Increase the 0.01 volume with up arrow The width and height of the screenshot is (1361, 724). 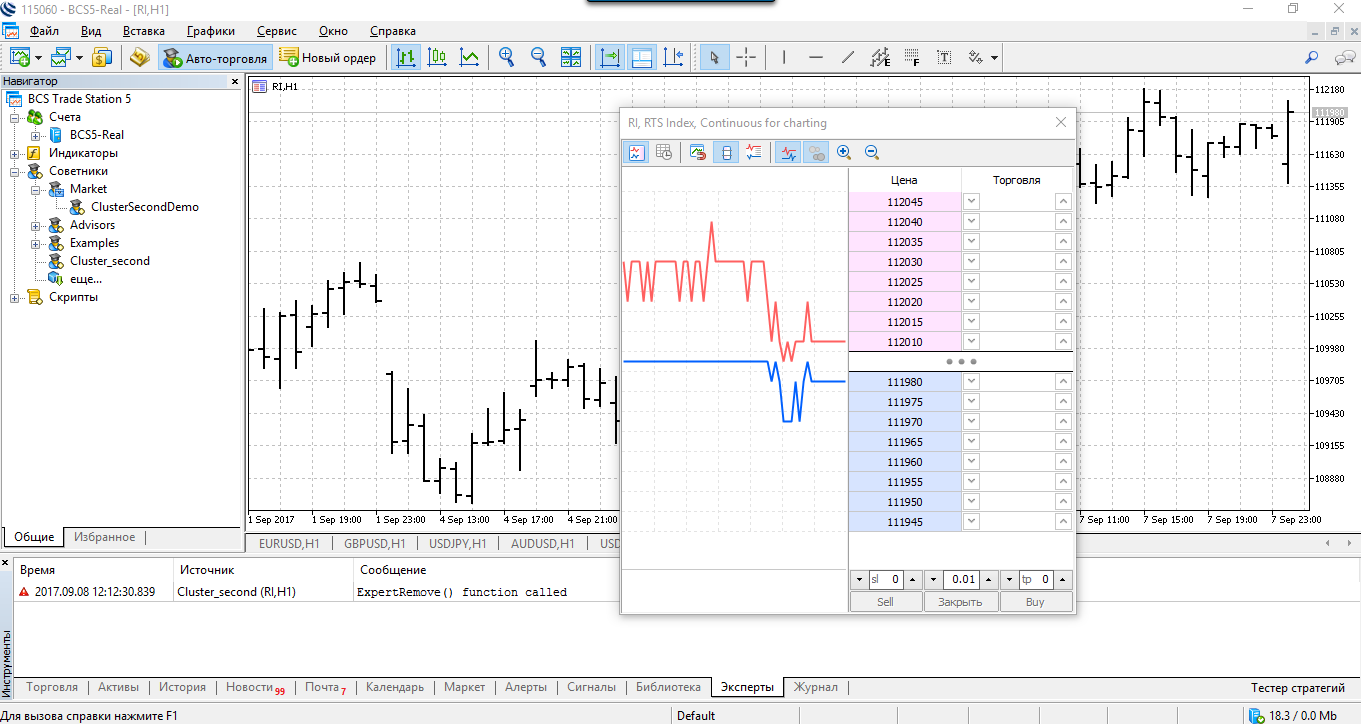click(987, 580)
